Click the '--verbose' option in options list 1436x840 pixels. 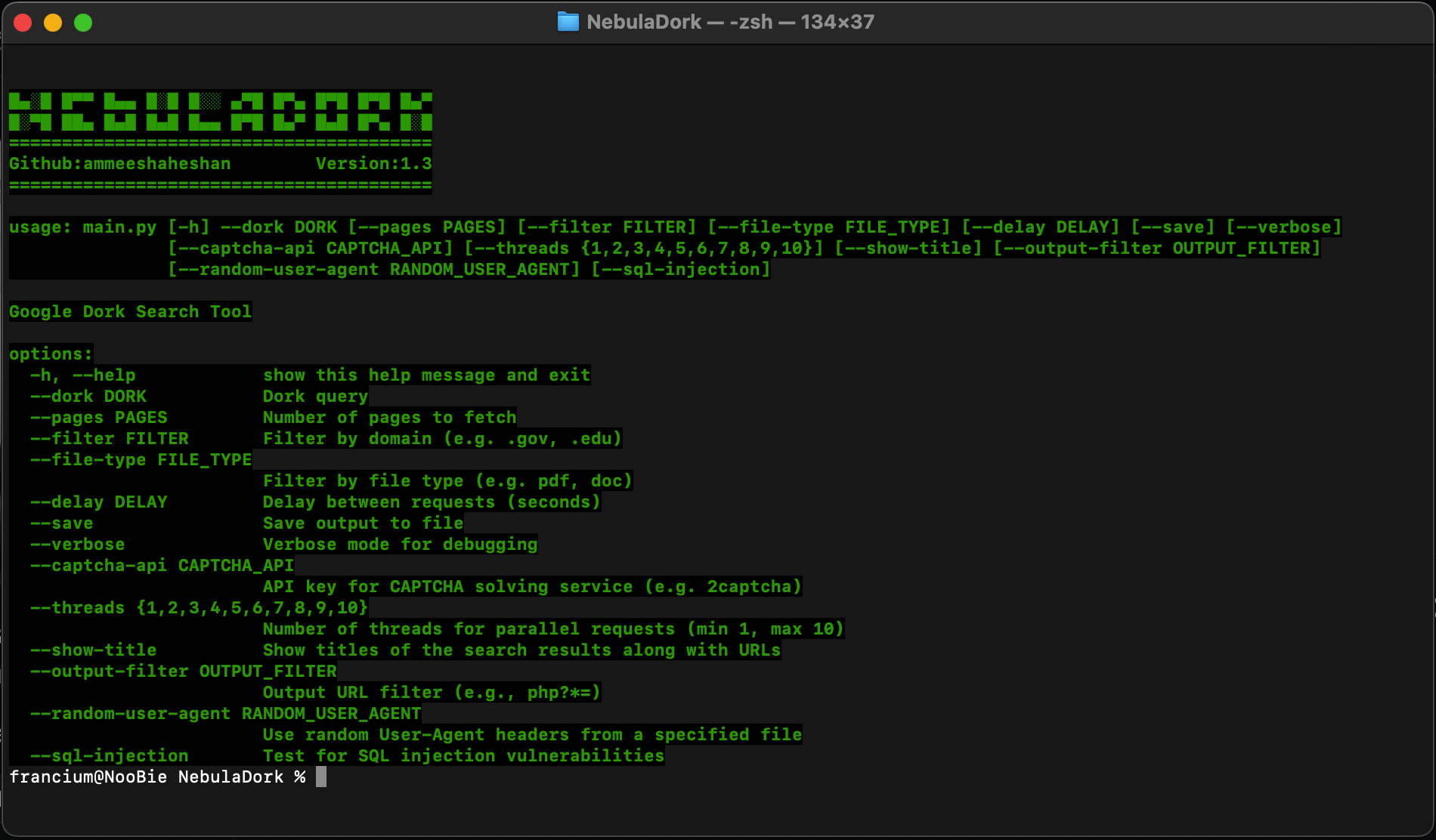pos(78,544)
